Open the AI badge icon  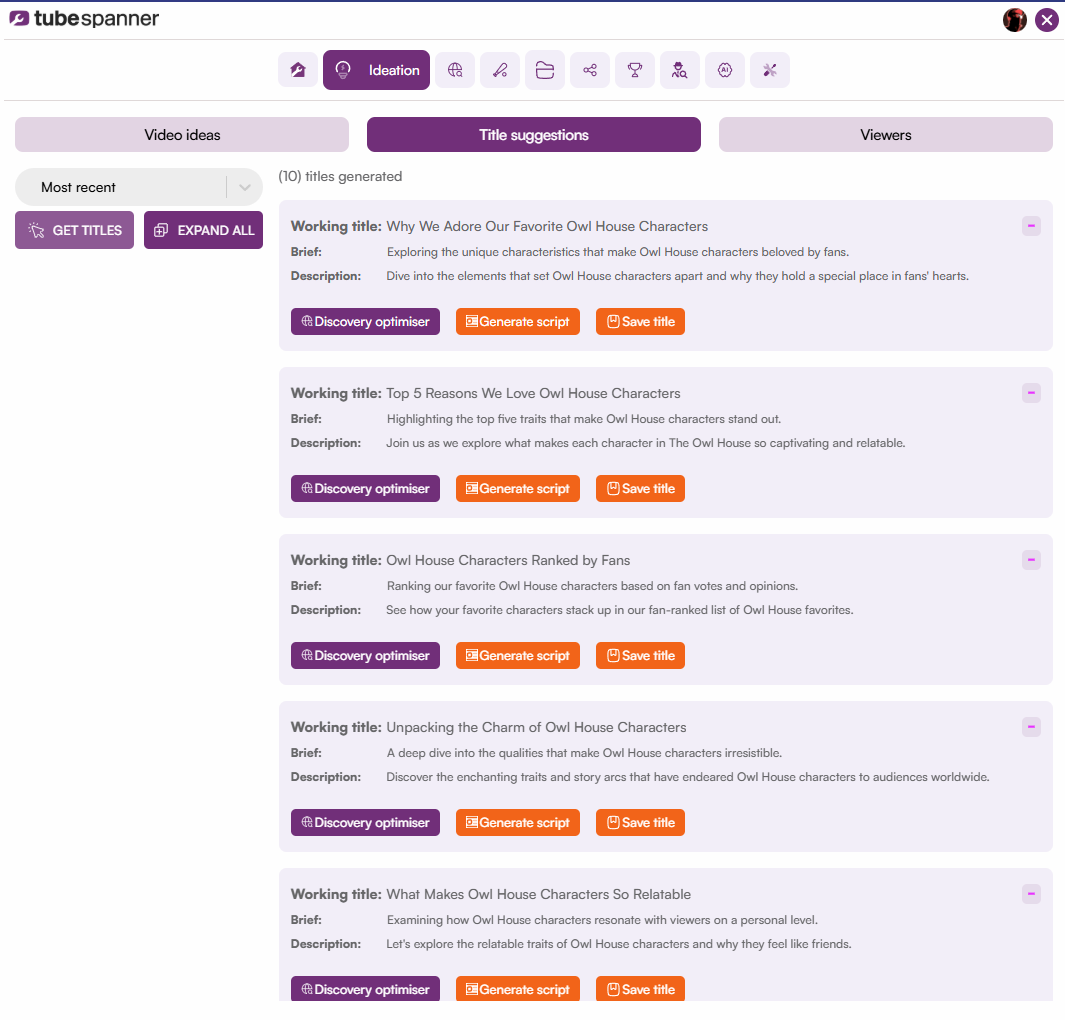click(725, 70)
